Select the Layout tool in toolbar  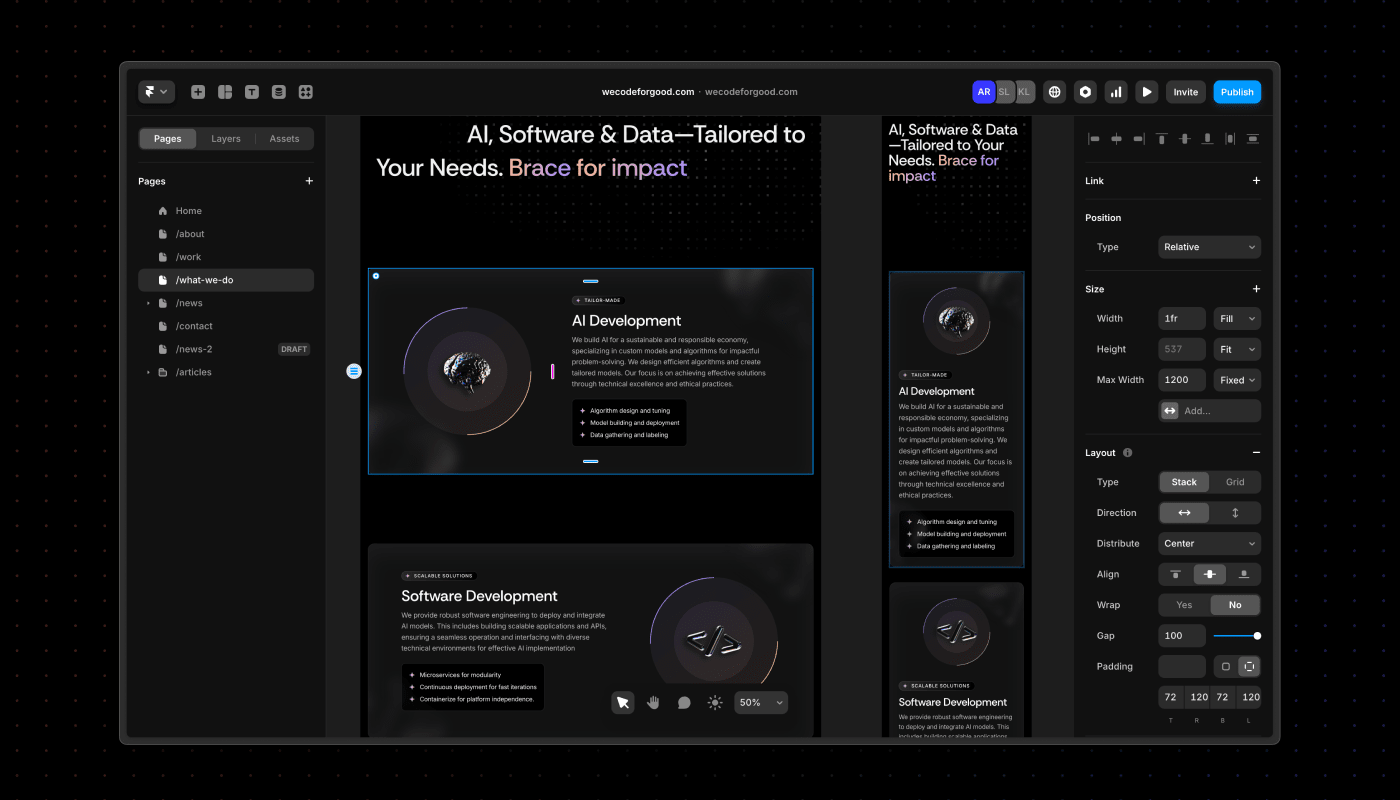225,92
